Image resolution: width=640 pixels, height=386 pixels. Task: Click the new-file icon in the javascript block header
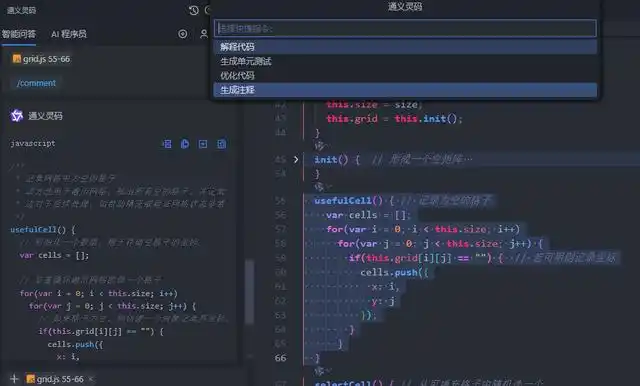203,144
